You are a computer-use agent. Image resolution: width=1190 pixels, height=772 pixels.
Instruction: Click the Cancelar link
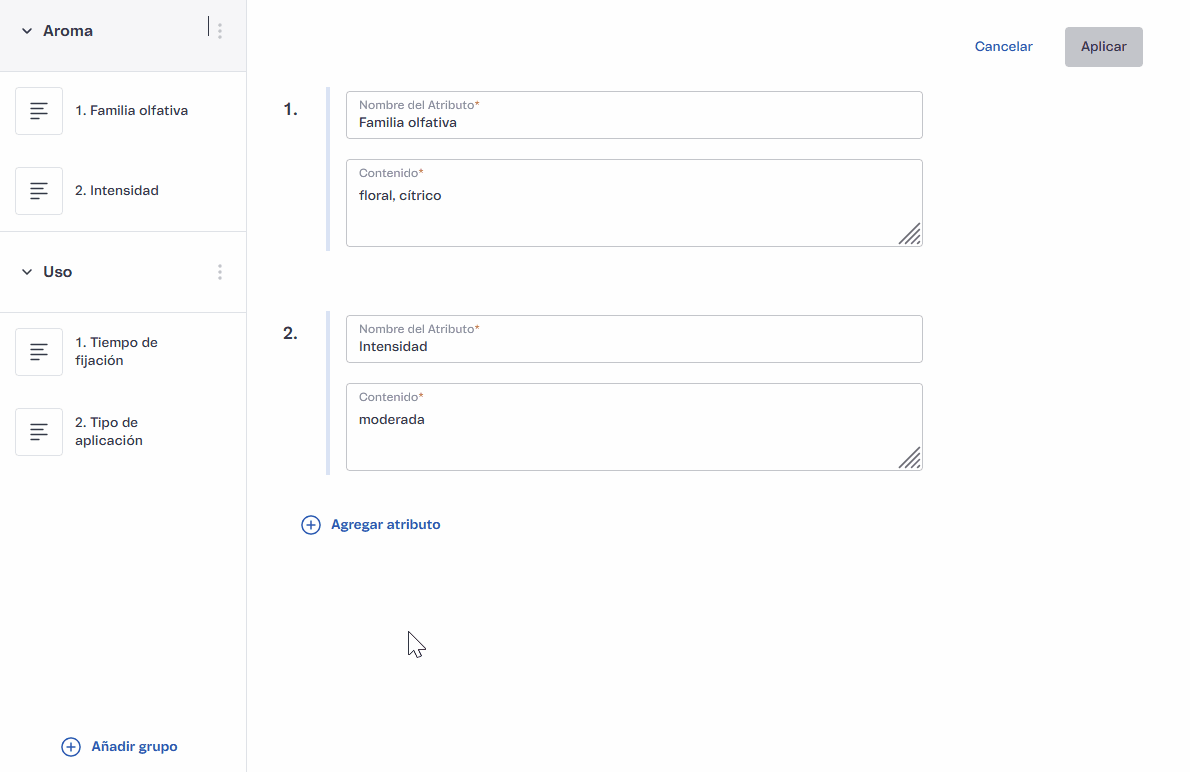coord(1003,47)
